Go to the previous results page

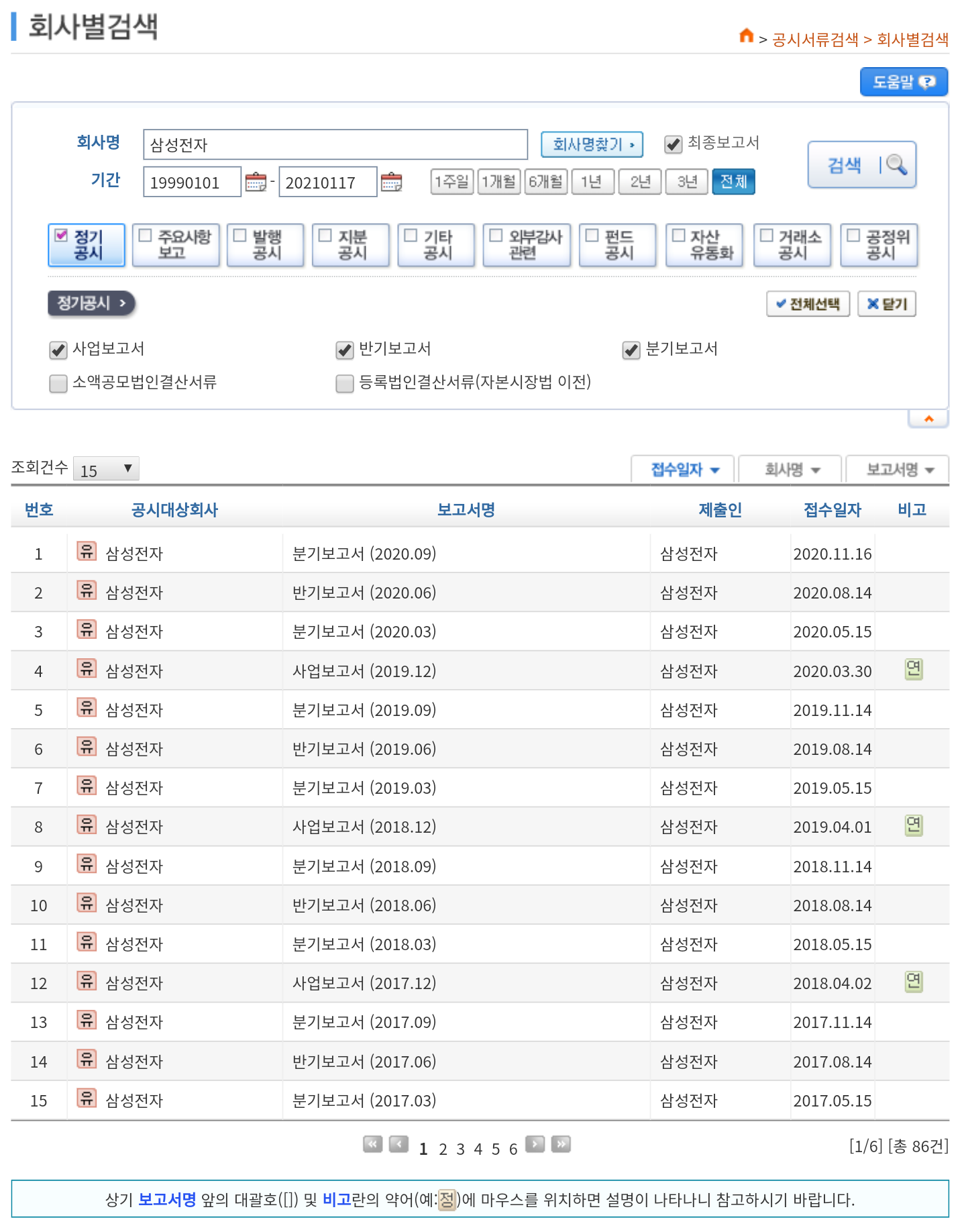399,1144
